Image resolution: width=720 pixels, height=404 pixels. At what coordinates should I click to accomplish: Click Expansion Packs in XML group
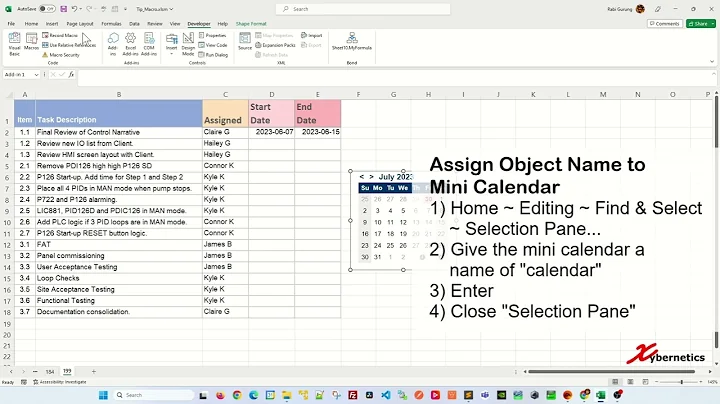coord(275,45)
